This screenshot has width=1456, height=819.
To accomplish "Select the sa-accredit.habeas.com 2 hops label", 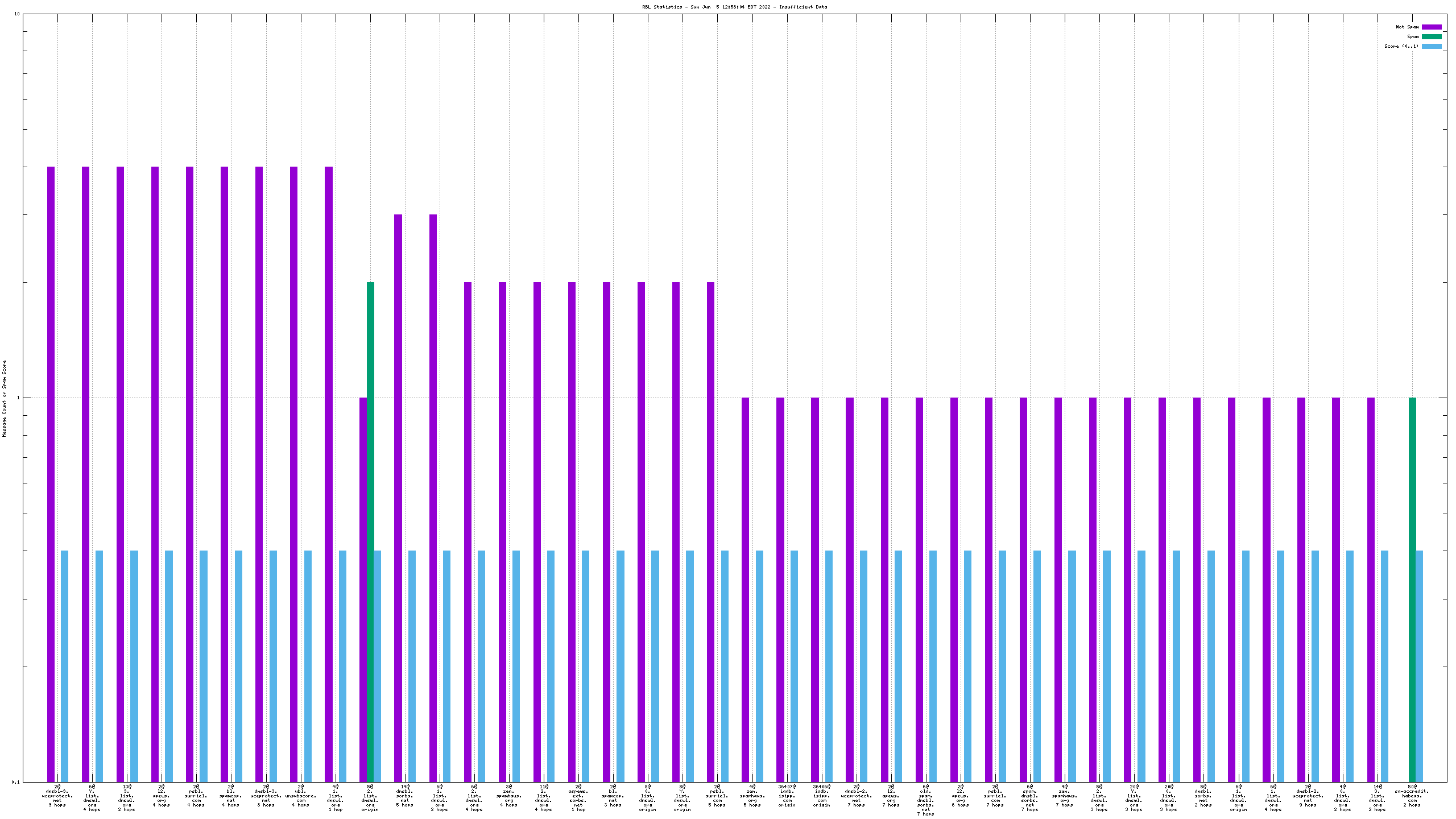I will coord(1412,796).
